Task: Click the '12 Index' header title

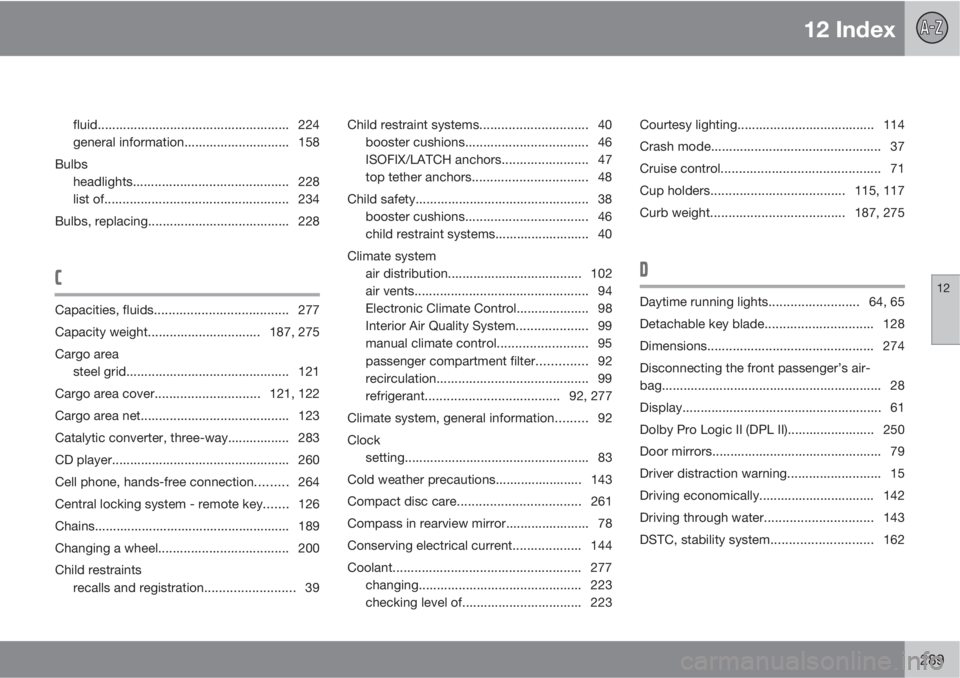Action: click(x=849, y=29)
